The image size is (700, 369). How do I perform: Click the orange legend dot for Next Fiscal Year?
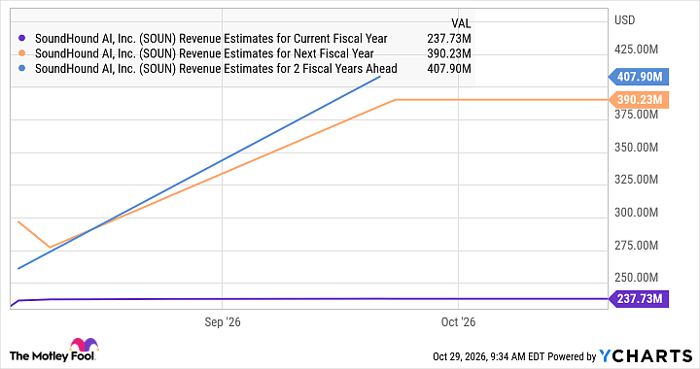(22, 54)
